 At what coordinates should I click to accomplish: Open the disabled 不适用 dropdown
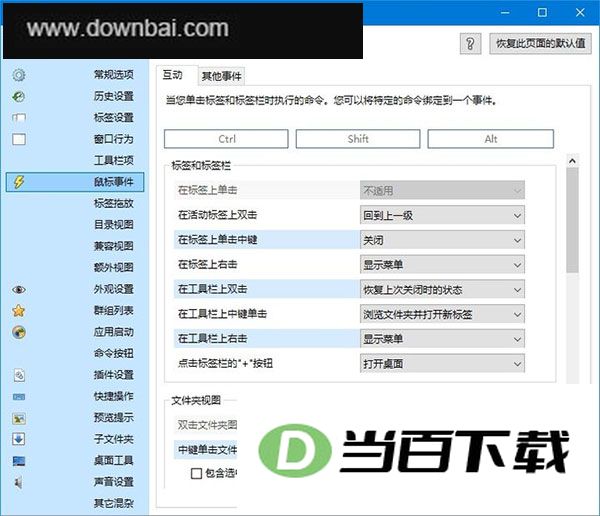[442, 190]
